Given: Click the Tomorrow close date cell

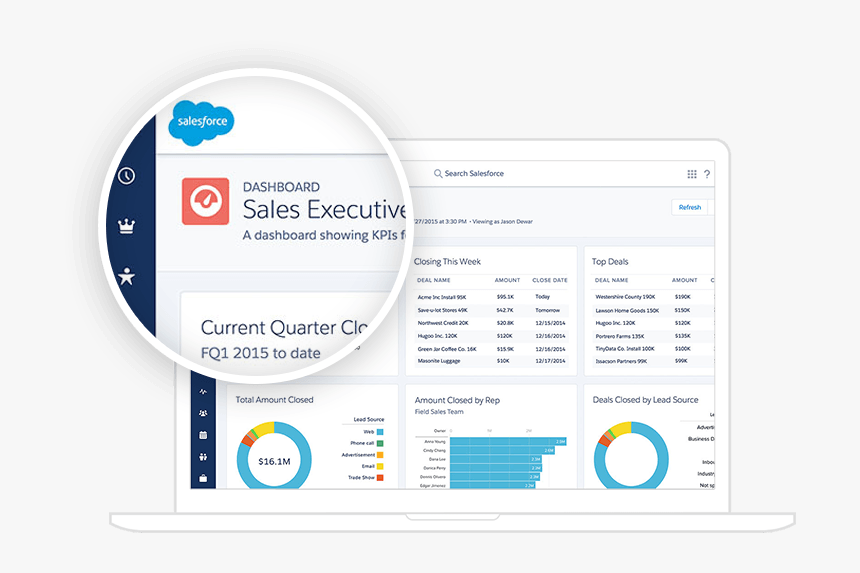Looking at the screenshot, I should 547,310.
